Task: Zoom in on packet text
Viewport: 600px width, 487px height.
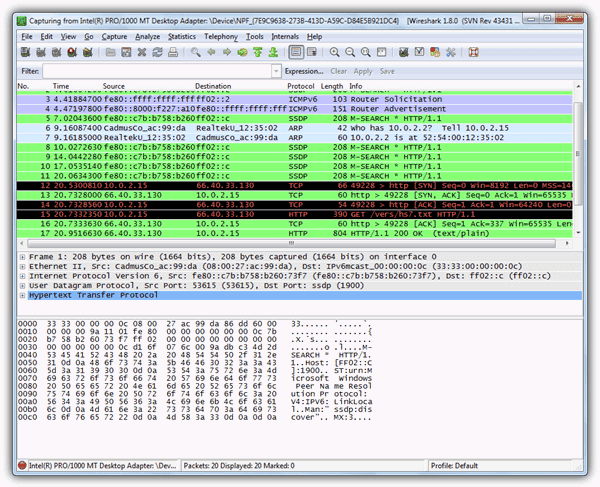Action: (334, 52)
